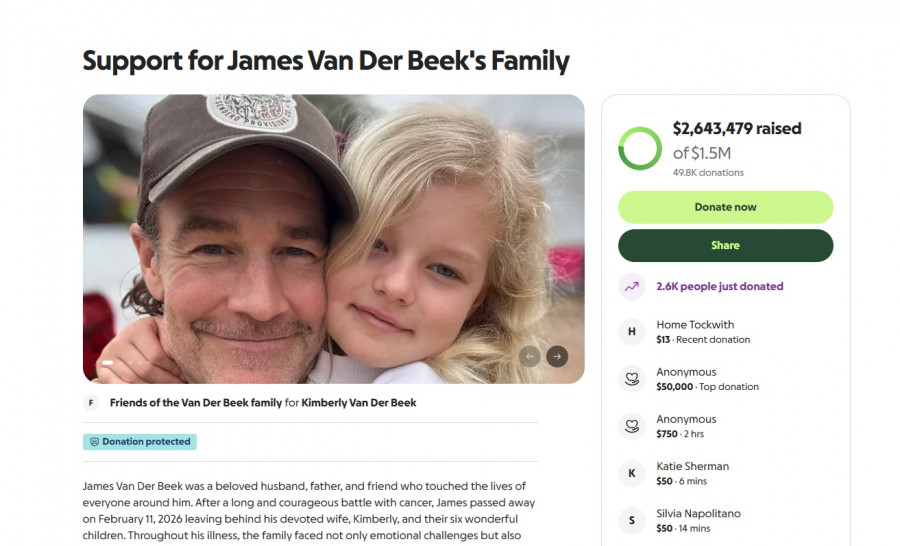The image size is (900, 546).
Task: Click the trending arrow icon beside 2.6K donated
Action: pyautogui.click(x=631, y=286)
